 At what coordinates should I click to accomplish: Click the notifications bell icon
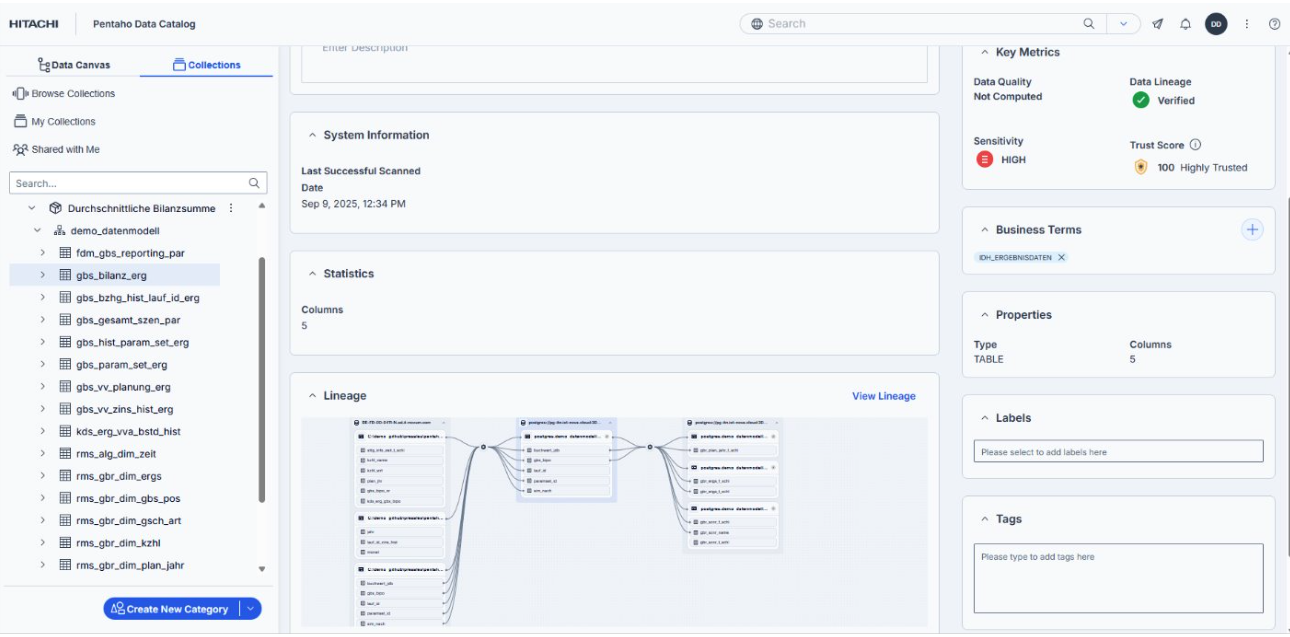pyautogui.click(x=1185, y=24)
